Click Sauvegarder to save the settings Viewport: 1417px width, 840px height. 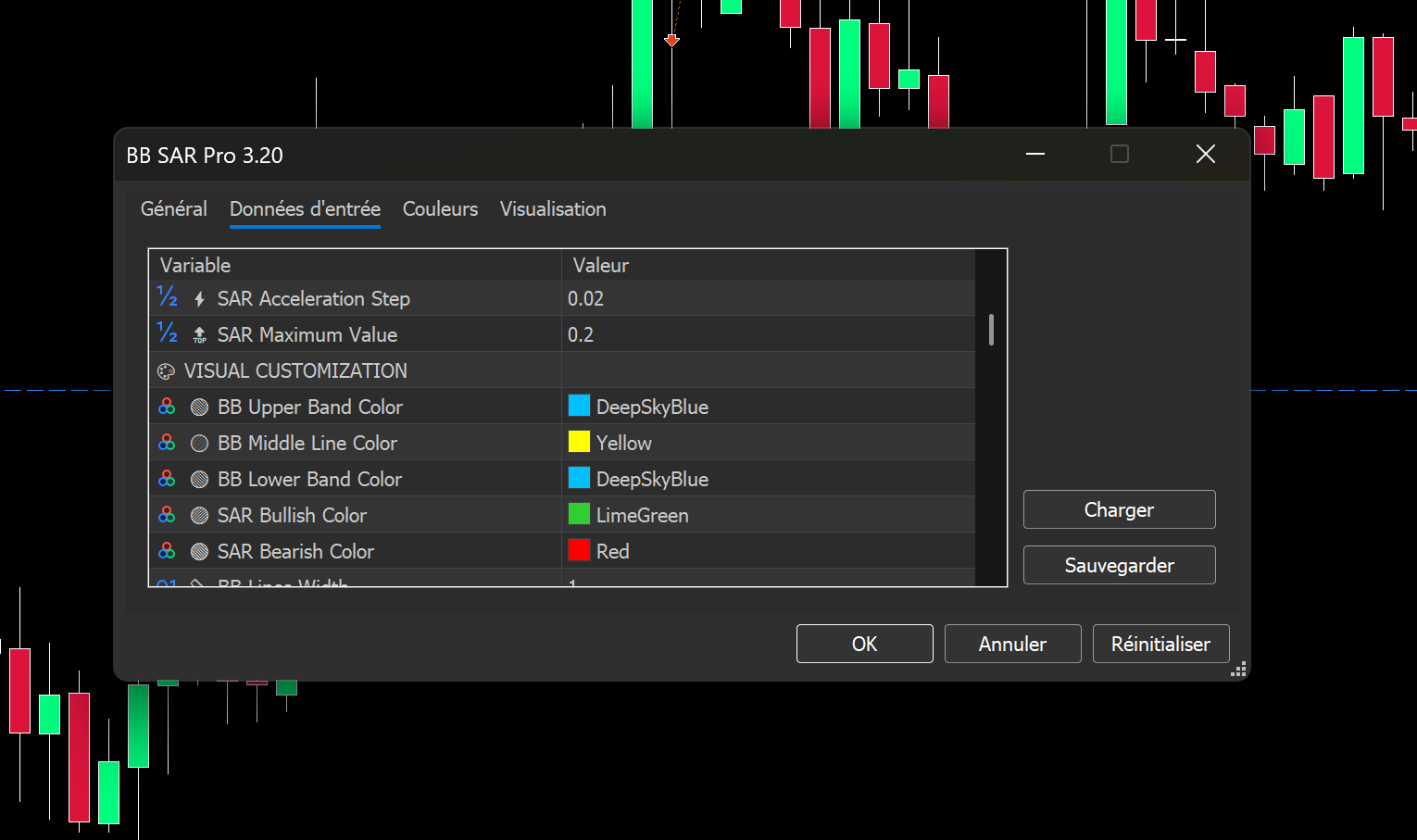pyautogui.click(x=1119, y=565)
